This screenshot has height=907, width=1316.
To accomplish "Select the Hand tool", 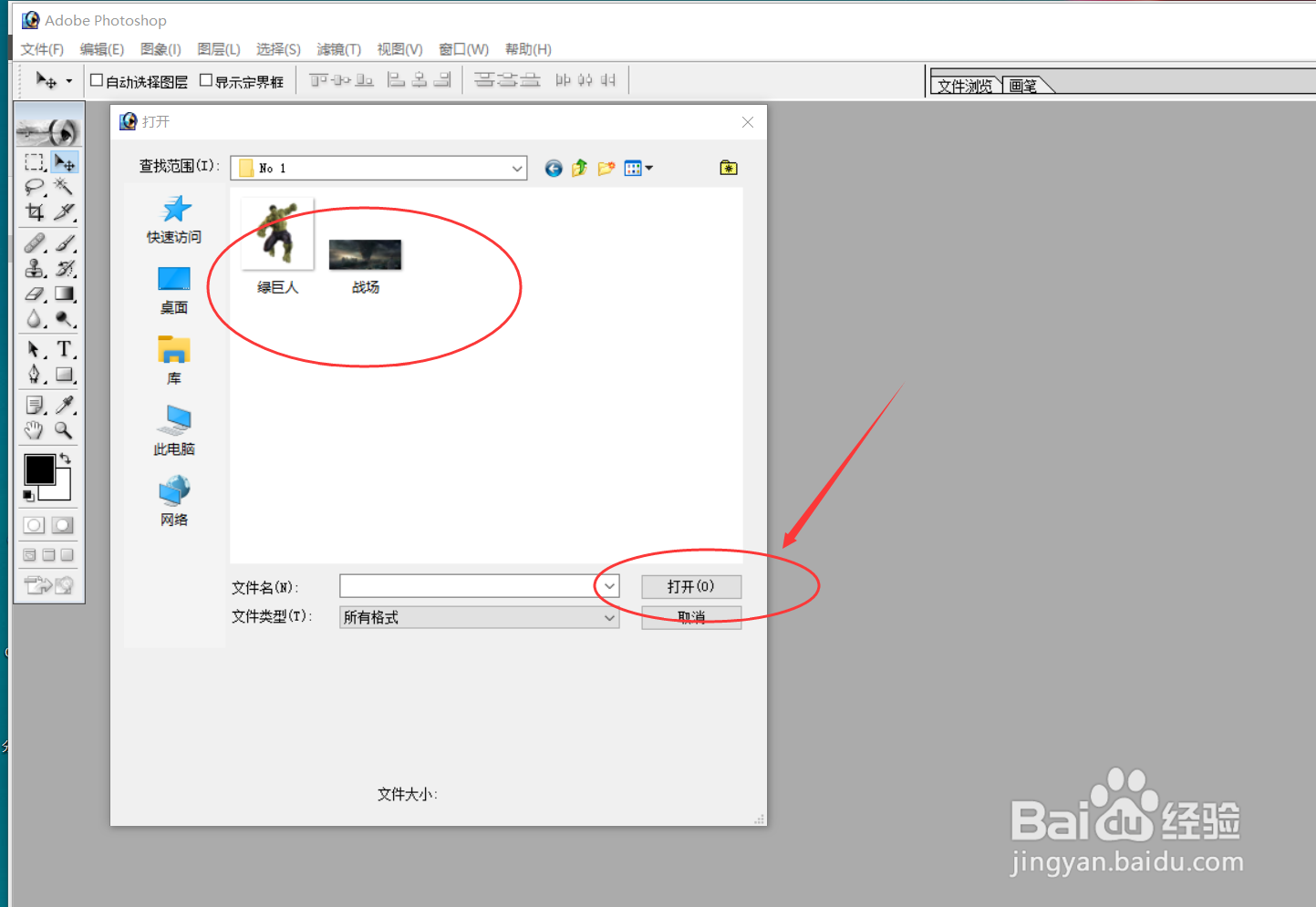I will point(35,429).
